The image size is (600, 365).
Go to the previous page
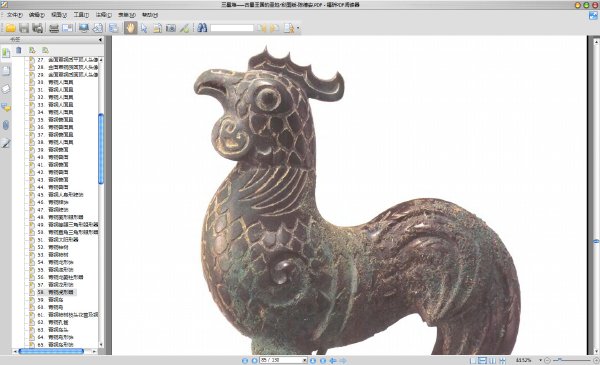pyautogui.click(x=254, y=360)
